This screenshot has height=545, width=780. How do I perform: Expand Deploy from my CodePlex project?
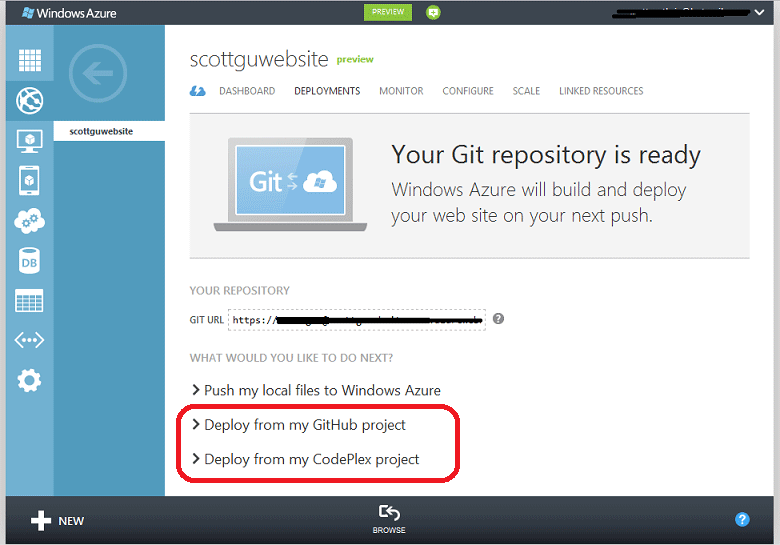pos(305,459)
